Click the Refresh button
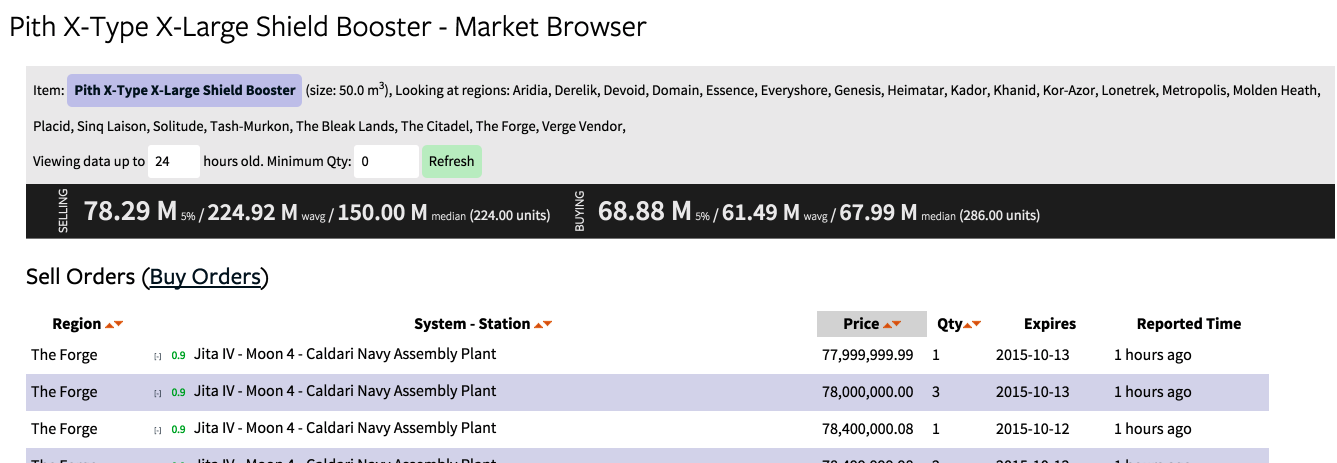This screenshot has height=463, width=1337. 452,161
